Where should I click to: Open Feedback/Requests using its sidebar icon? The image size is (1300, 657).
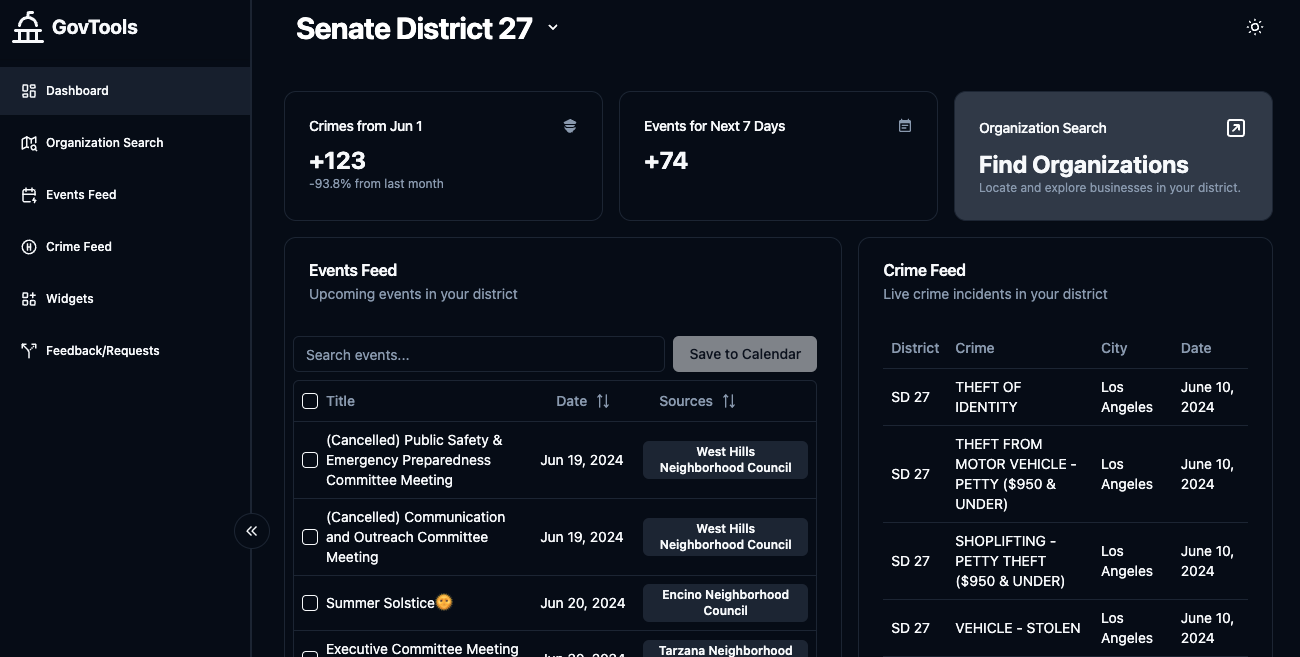click(x=28, y=350)
